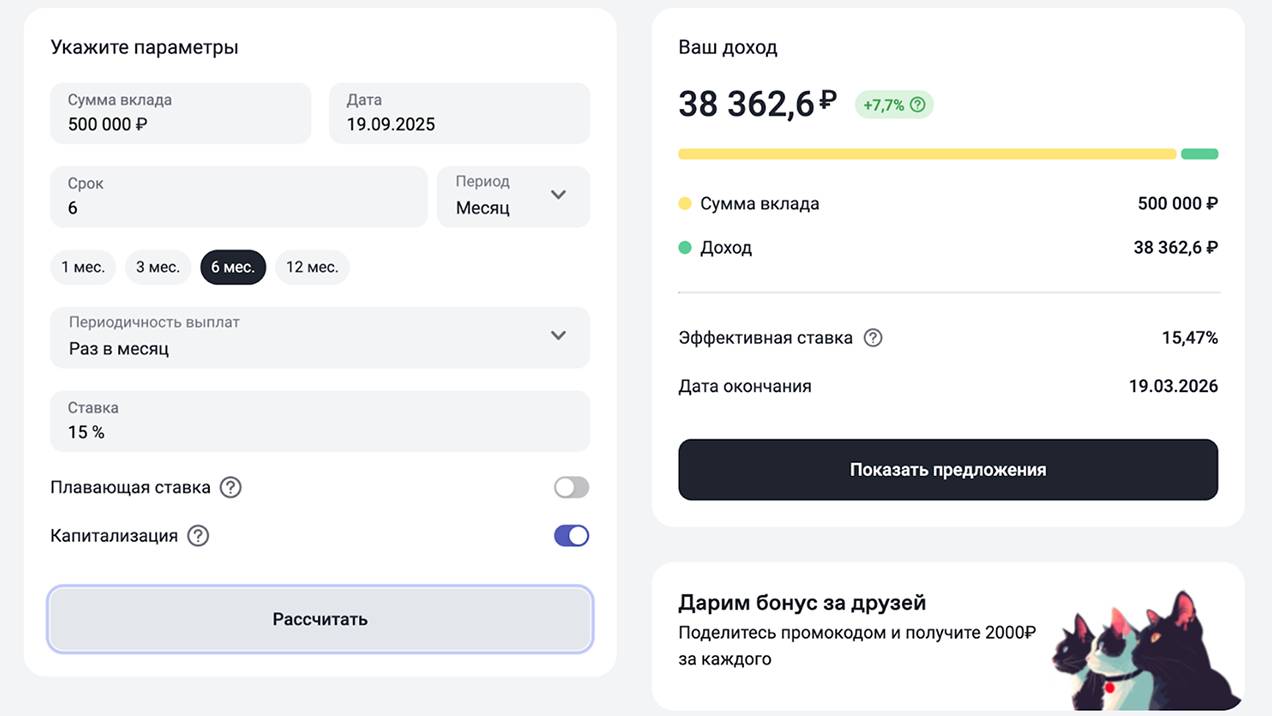Click help icon next to Плавающая ставка
The image size is (1272, 716).
point(231,487)
